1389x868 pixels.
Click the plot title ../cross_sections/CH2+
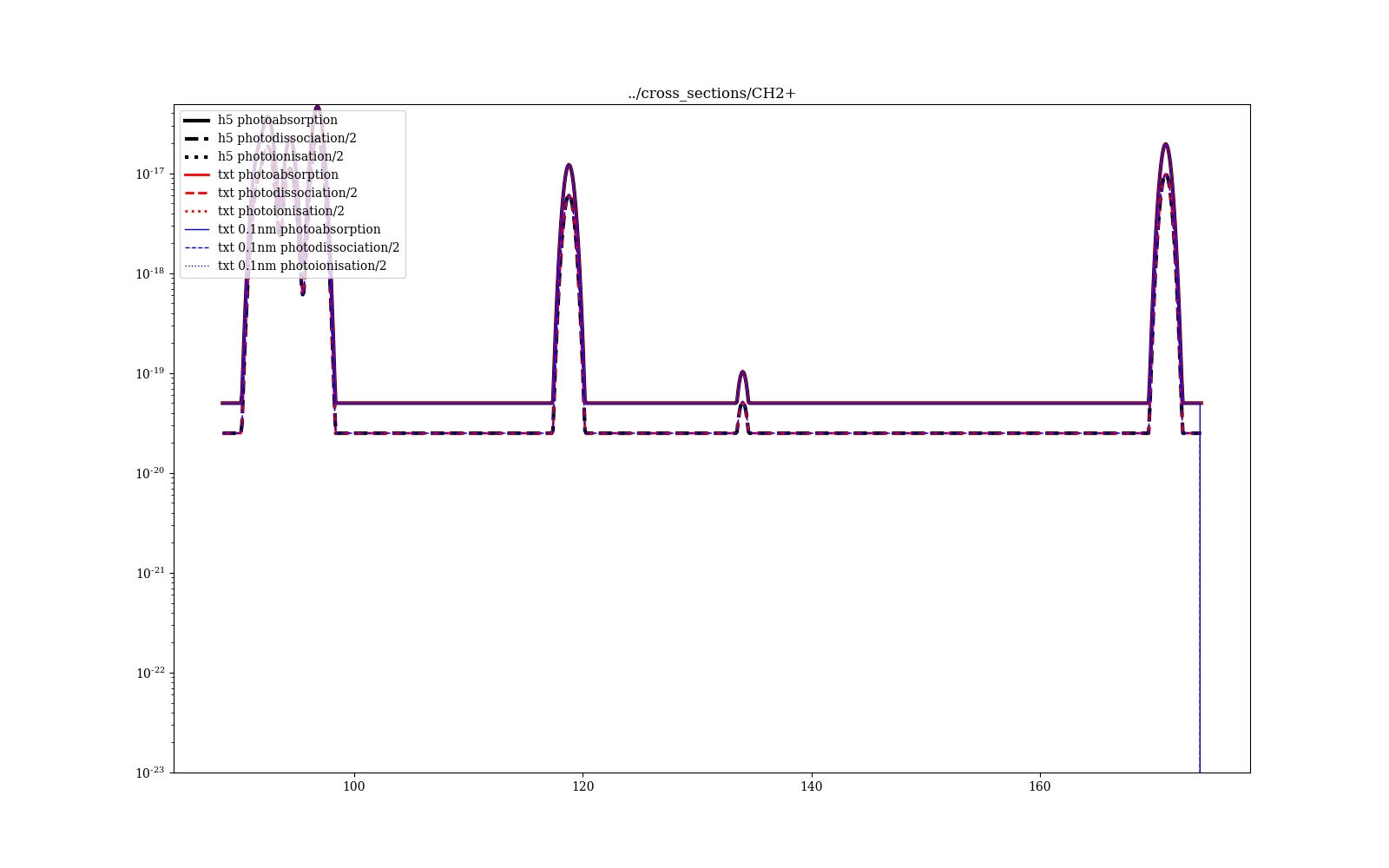(712, 94)
